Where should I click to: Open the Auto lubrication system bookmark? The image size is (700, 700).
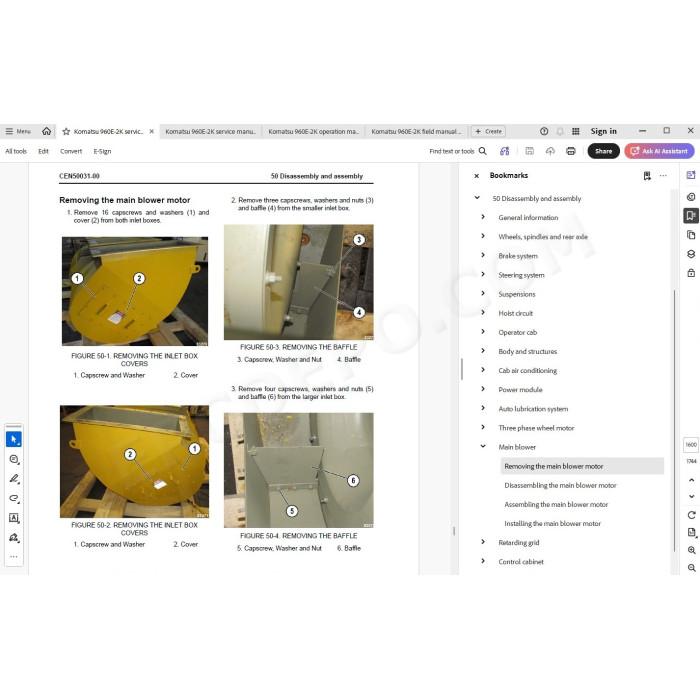pyautogui.click(x=533, y=409)
